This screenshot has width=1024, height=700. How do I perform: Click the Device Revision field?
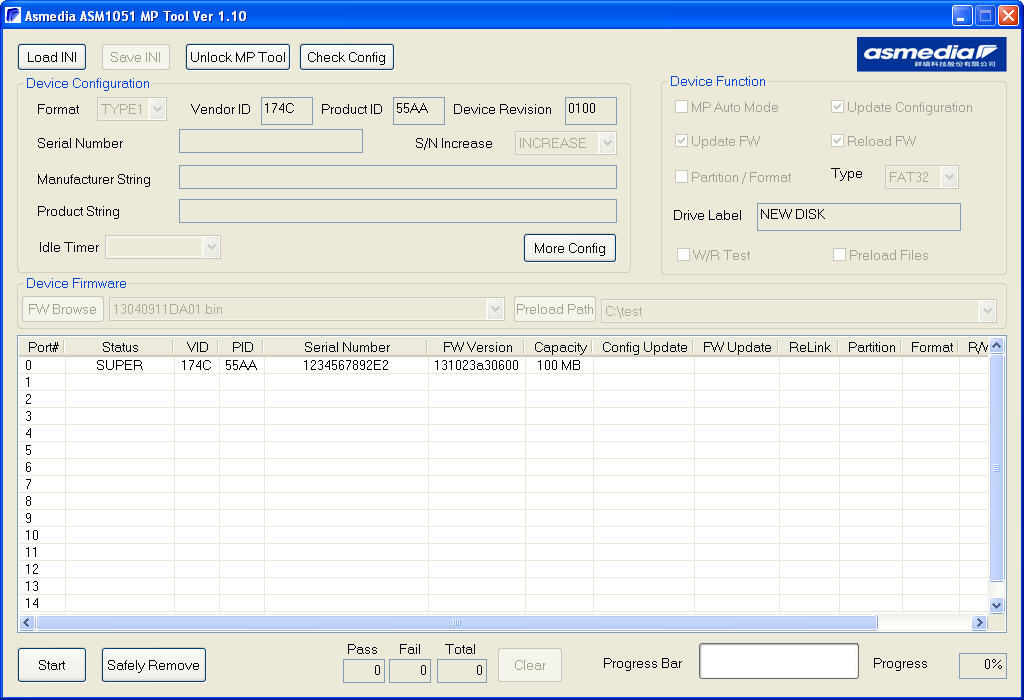tap(590, 110)
